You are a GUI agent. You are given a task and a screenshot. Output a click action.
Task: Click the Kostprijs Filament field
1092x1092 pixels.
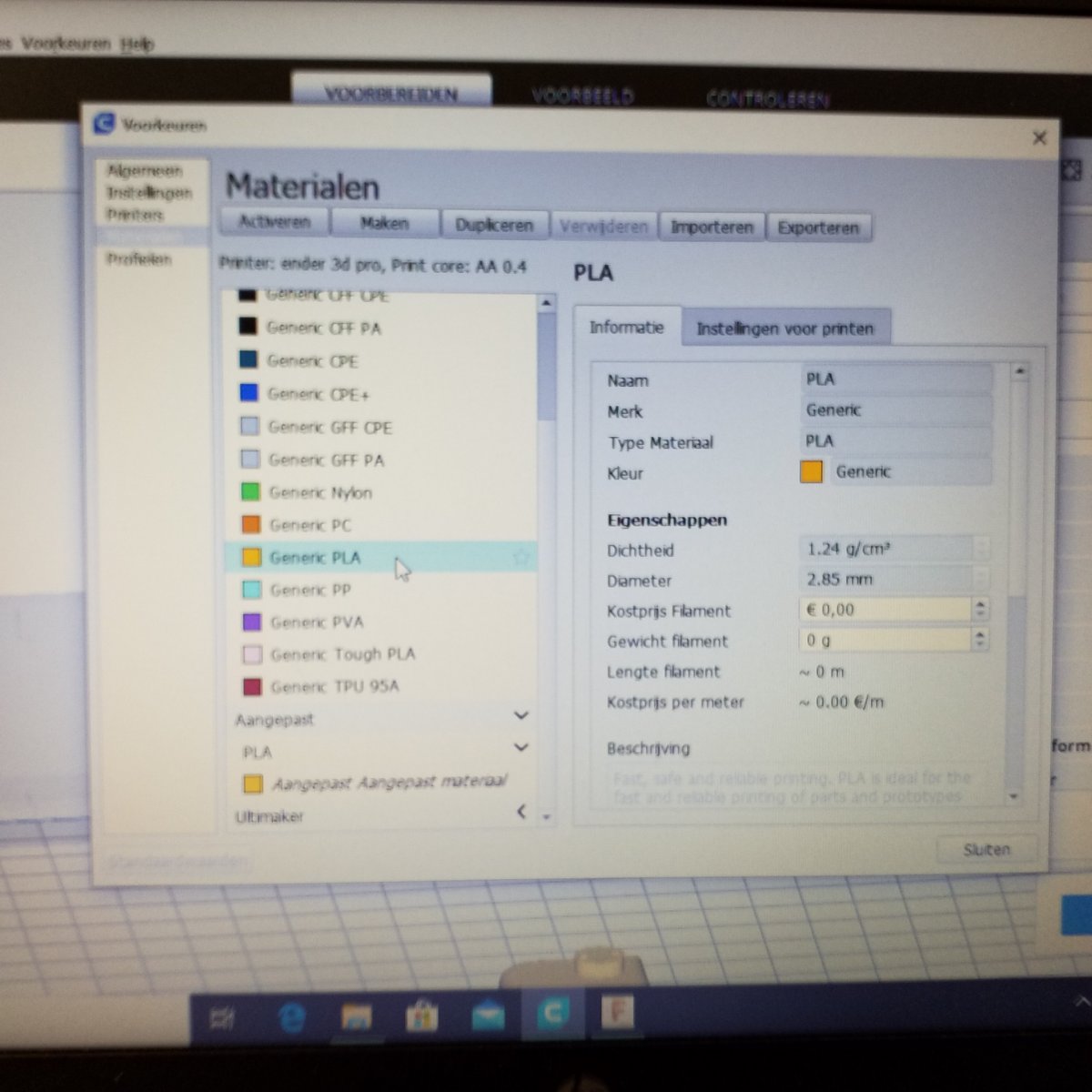point(885,610)
